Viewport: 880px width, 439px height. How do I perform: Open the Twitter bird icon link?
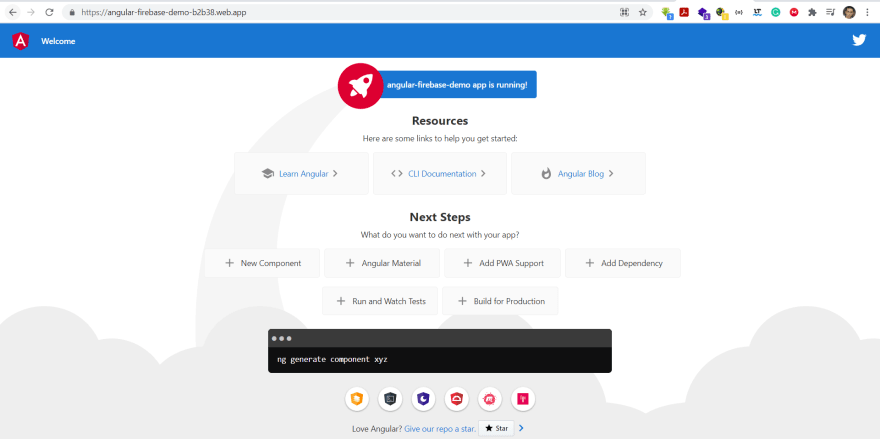(x=859, y=40)
